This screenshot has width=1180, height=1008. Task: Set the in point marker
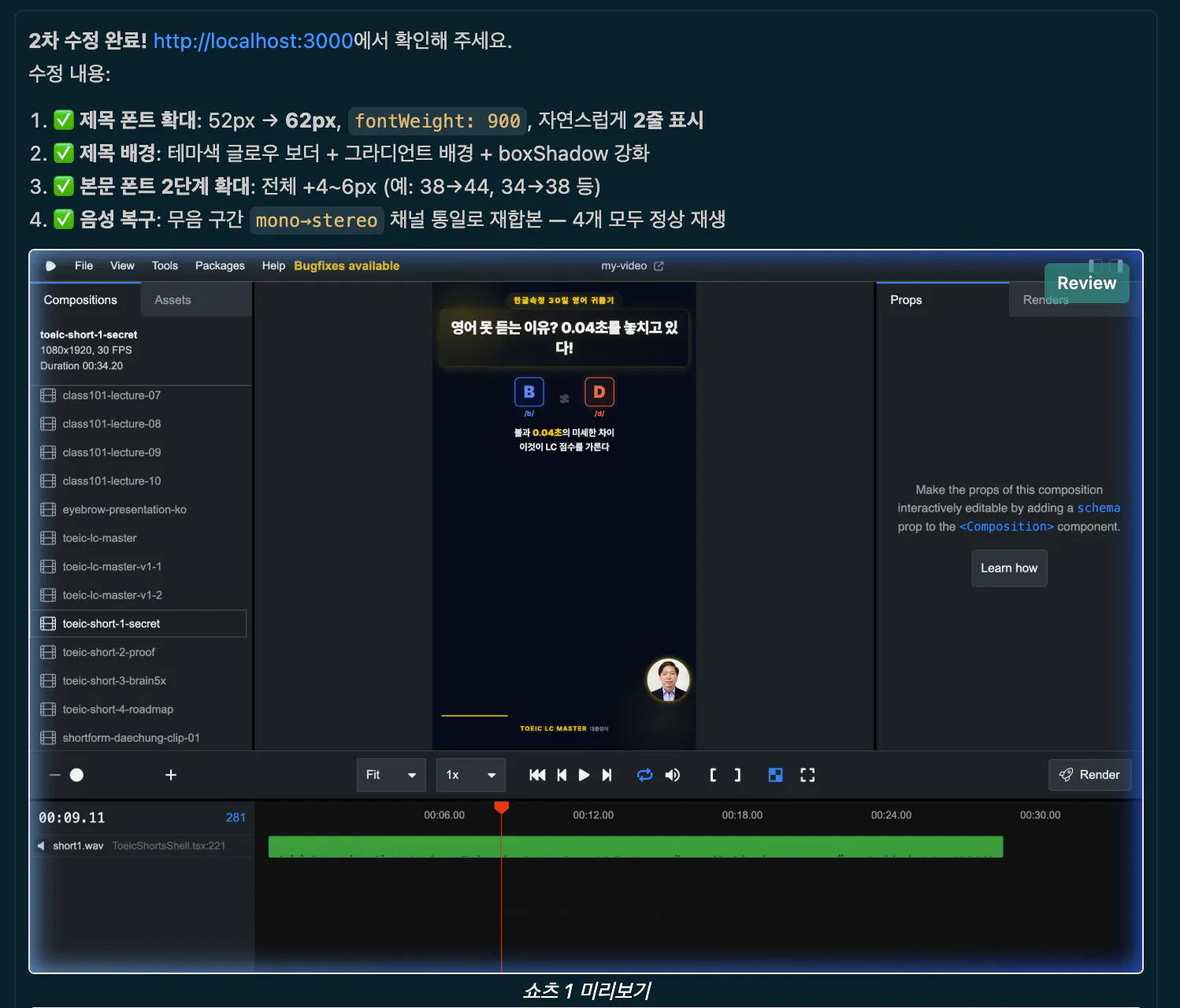(x=713, y=775)
